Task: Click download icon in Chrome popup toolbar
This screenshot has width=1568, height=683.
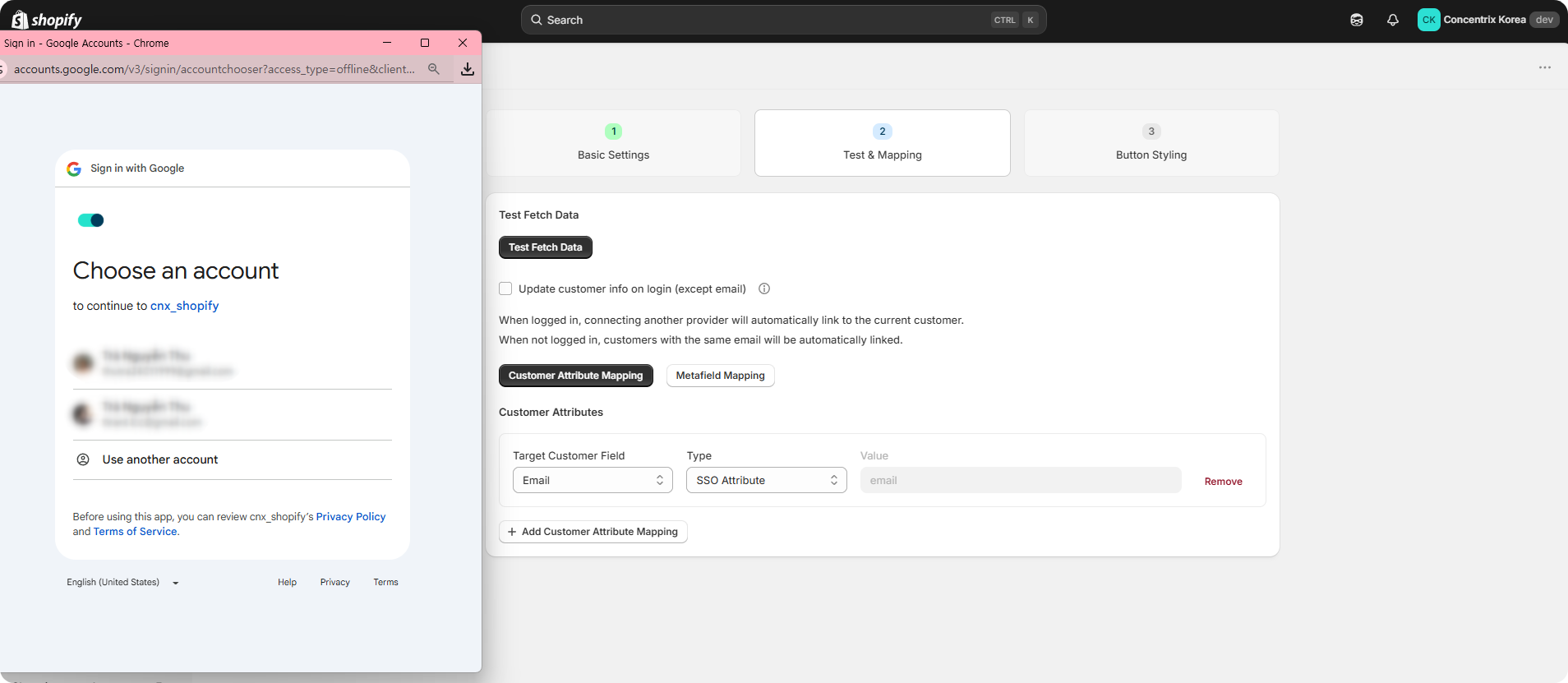Action: (468, 69)
